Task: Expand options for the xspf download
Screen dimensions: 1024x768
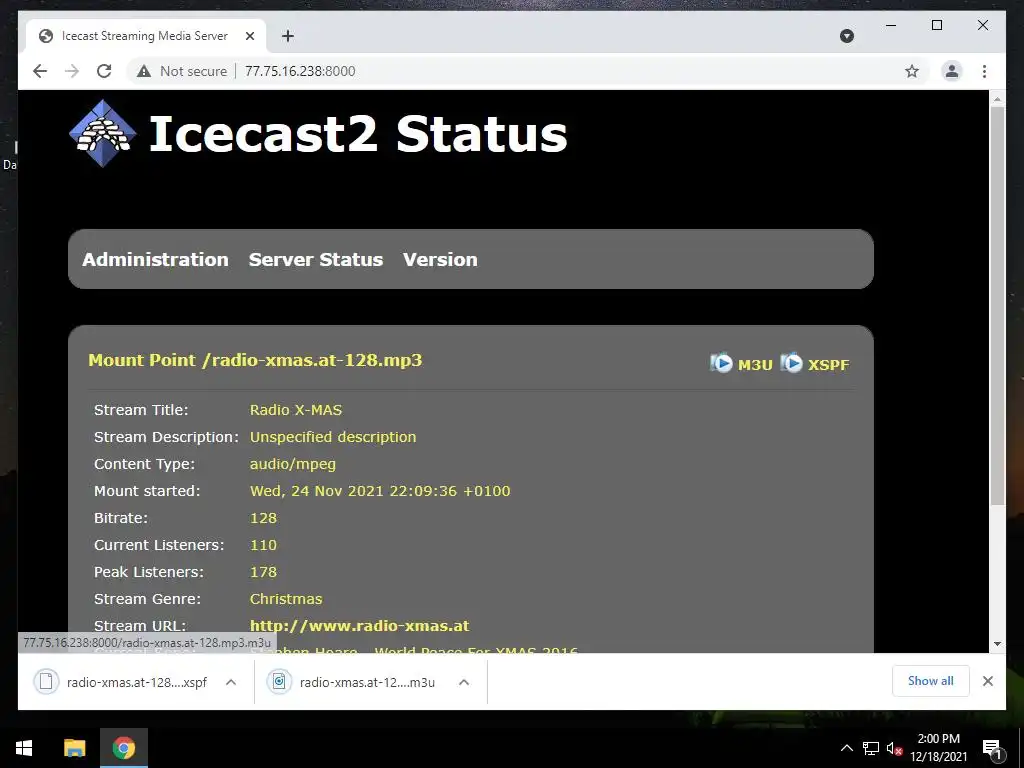Action: point(231,682)
